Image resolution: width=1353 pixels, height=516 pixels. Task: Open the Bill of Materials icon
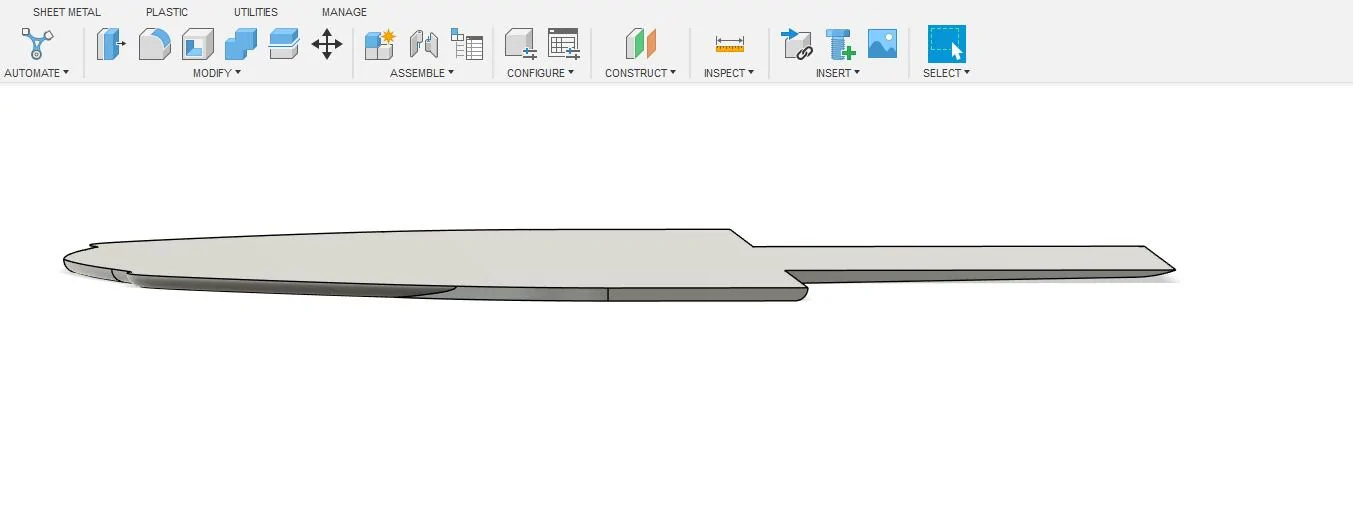(467, 44)
